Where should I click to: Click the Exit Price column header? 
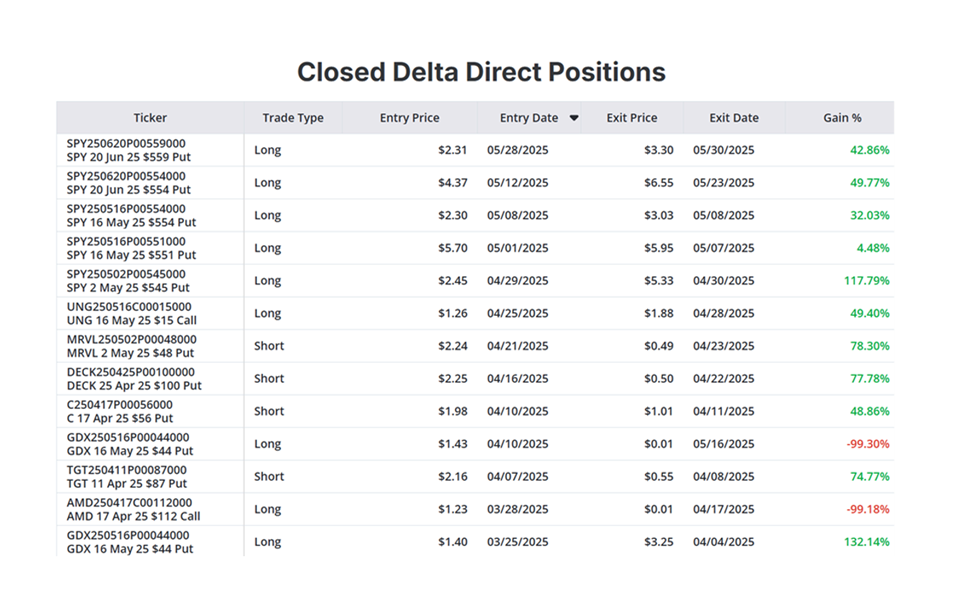[x=632, y=118]
